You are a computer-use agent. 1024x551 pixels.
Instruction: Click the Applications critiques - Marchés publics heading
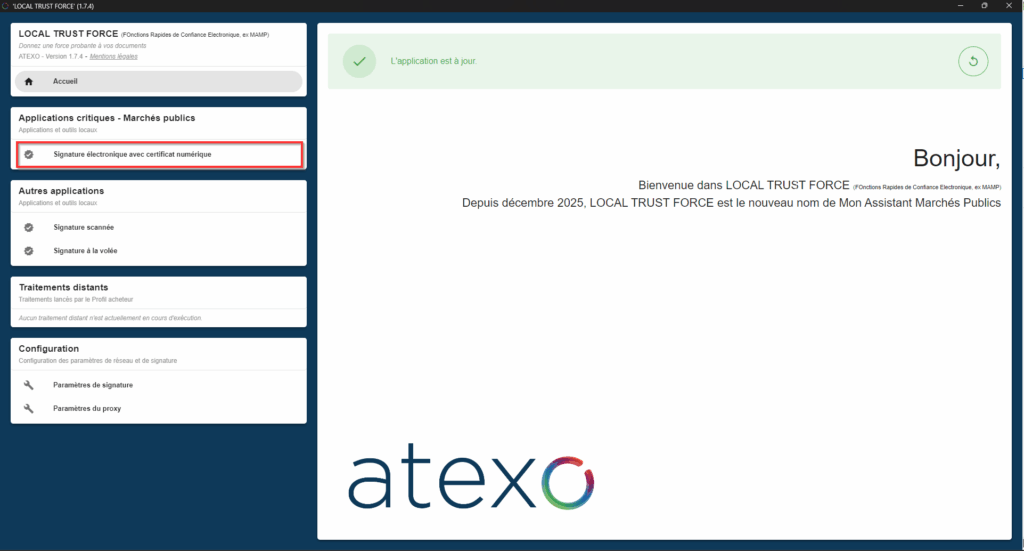click(x=106, y=118)
